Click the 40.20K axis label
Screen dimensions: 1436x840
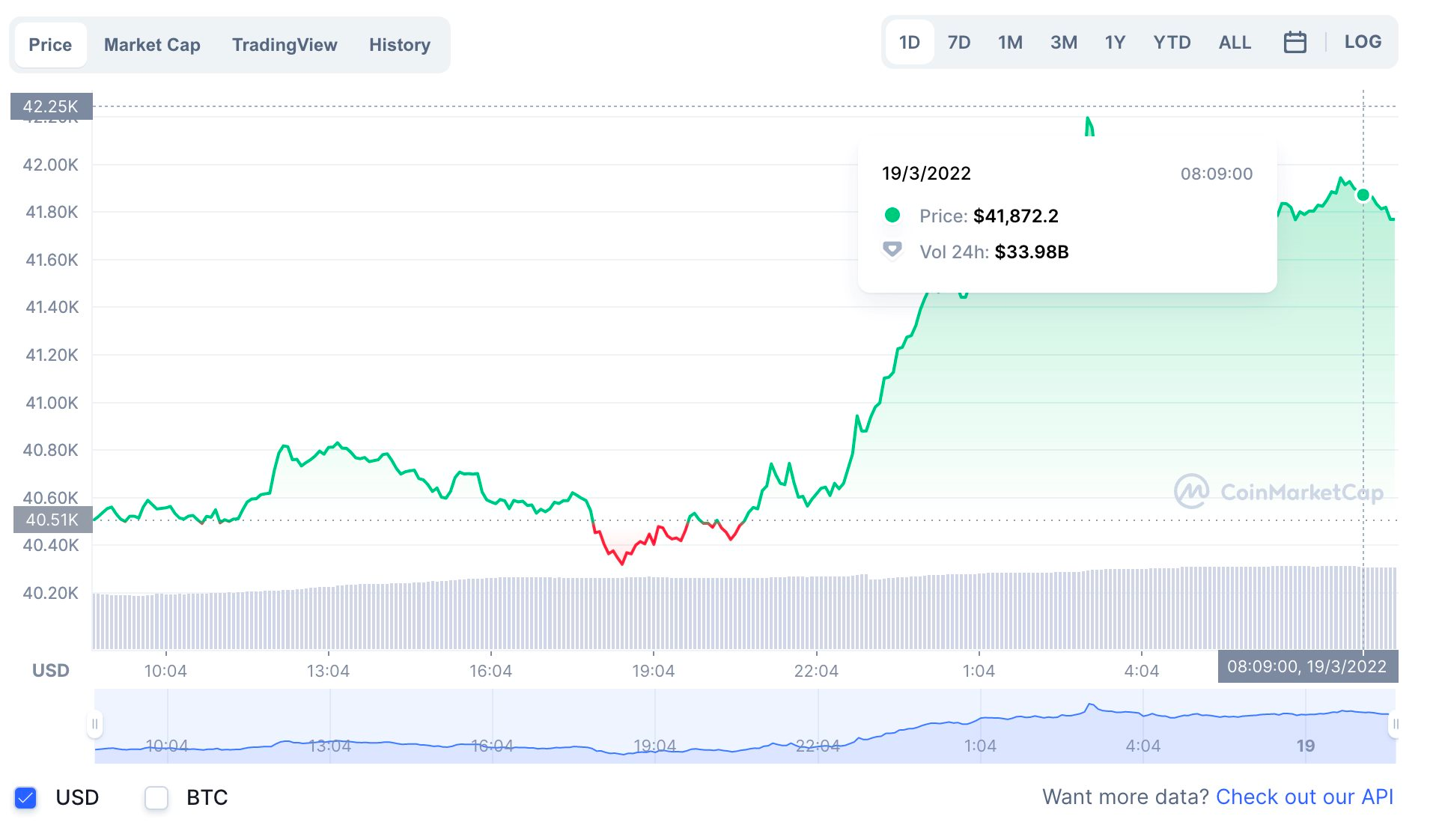(x=51, y=593)
